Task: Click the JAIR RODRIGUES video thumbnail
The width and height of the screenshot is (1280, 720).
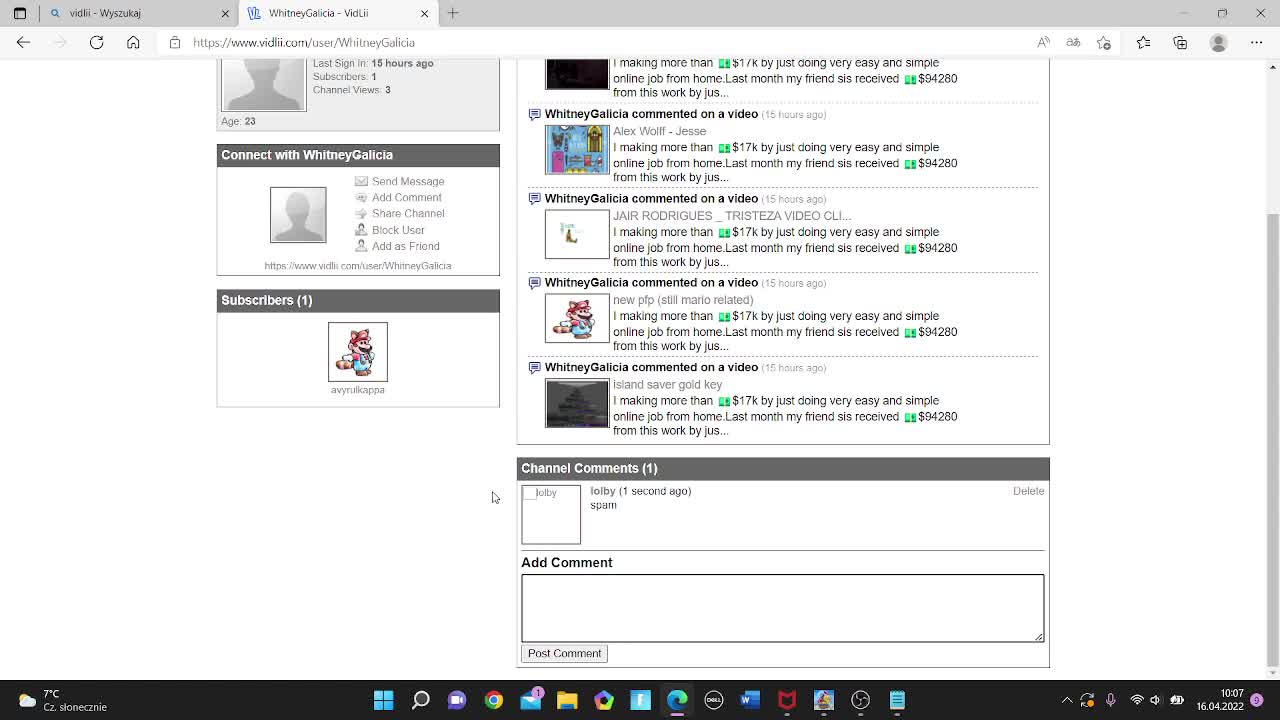Action: (577, 235)
